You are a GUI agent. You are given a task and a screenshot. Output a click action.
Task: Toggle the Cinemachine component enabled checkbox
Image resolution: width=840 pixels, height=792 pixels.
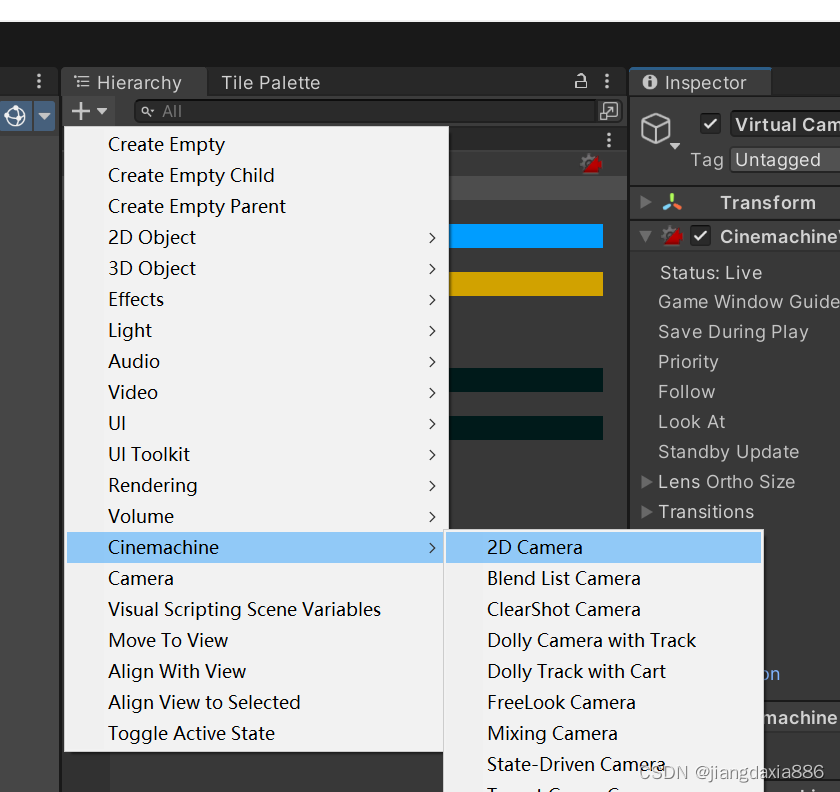click(x=701, y=236)
